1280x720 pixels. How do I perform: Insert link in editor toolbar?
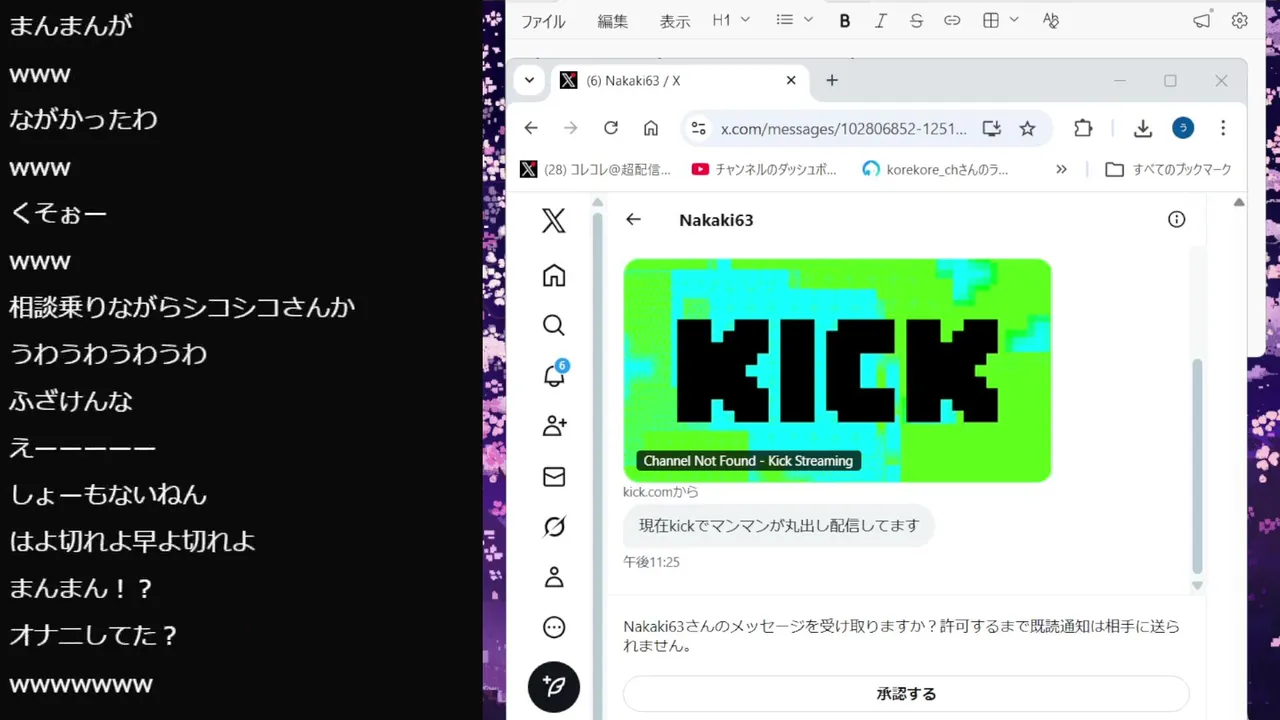pos(952,20)
